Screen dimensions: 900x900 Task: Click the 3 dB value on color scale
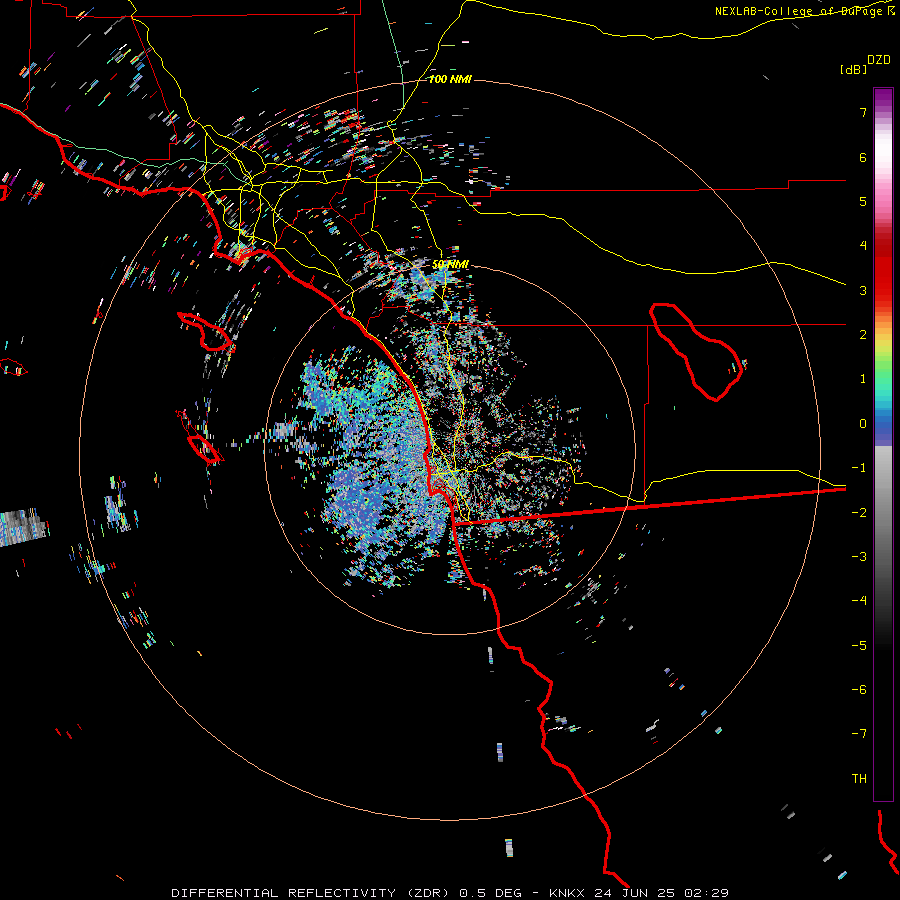(863, 290)
